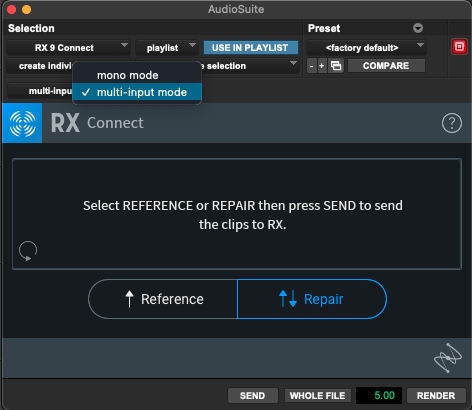Toggle USE IN PLAYLIST button
This screenshot has width=472, height=410.
coord(251,48)
